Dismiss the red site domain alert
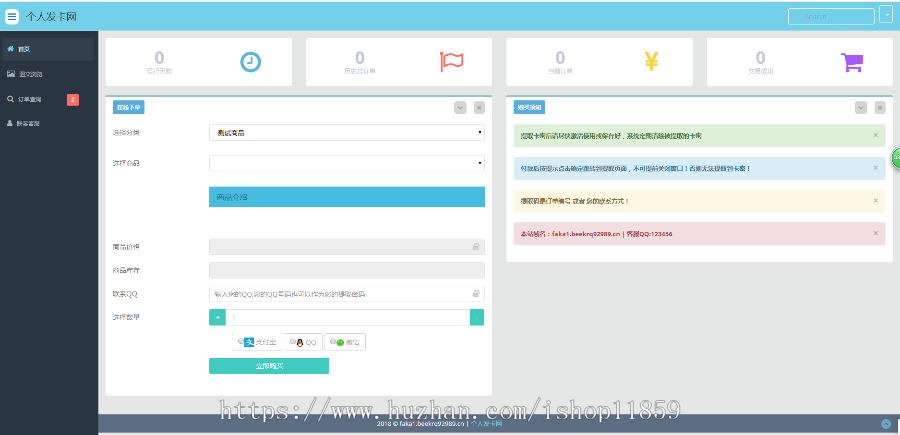The width and height of the screenshot is (900, 435). (875, 234)
